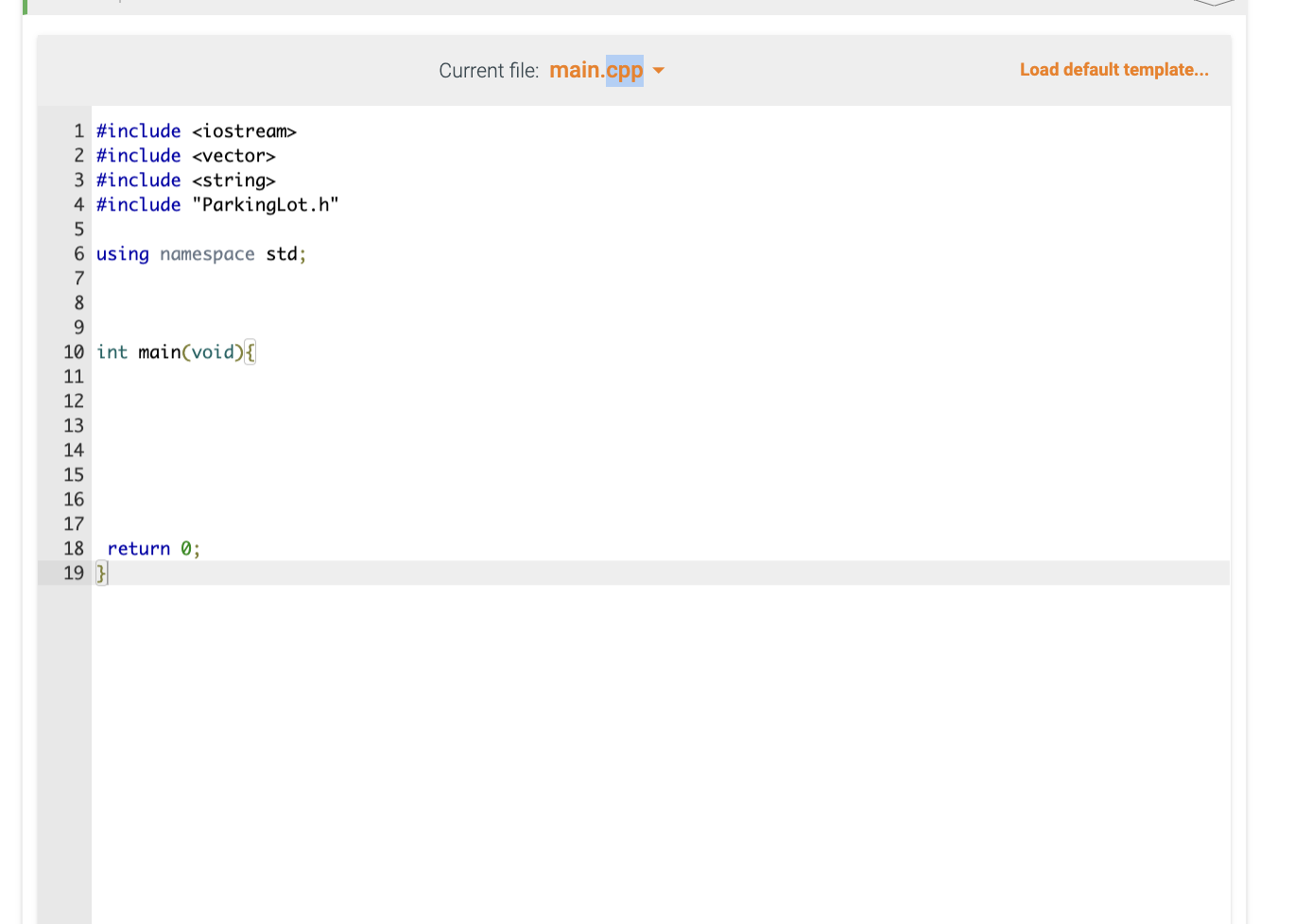
Task: Place cursor on the iostream include line
Action: coord(196,130)
